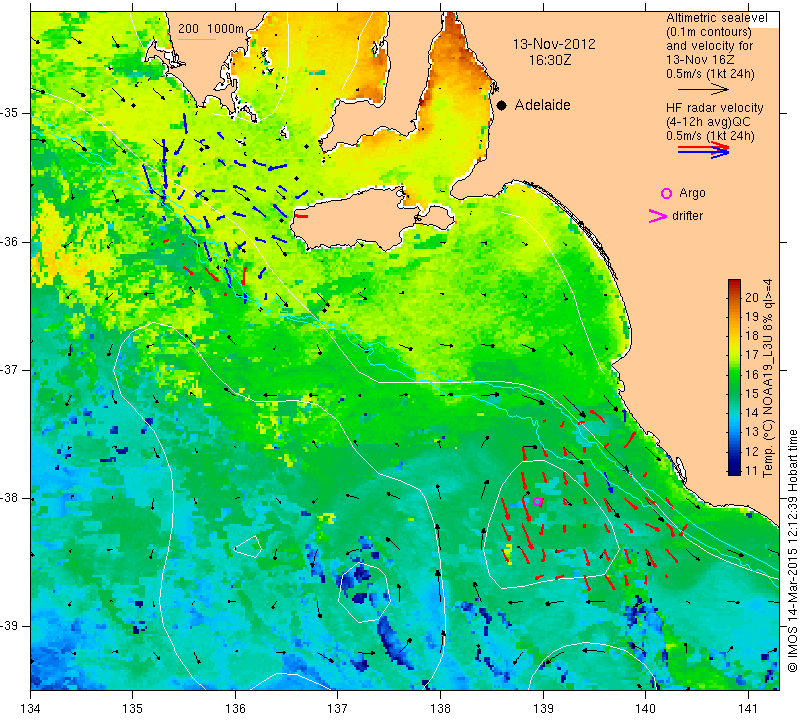Click the 'Argo' legend label
Image resolution: width=800 pixels, height=720 pixels.
tap(692, 193)
